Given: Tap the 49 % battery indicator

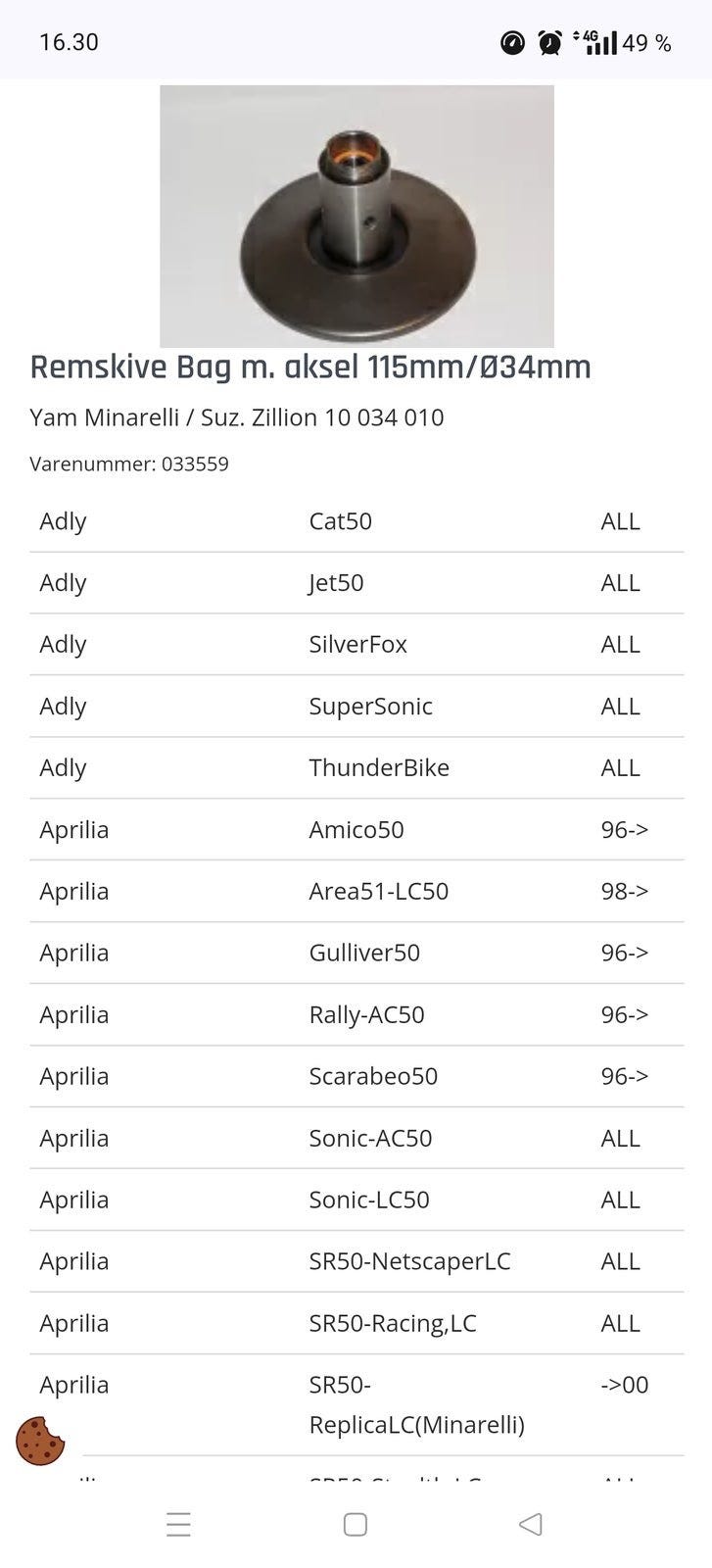Looking at the screenshot, I should coord(646,43).
